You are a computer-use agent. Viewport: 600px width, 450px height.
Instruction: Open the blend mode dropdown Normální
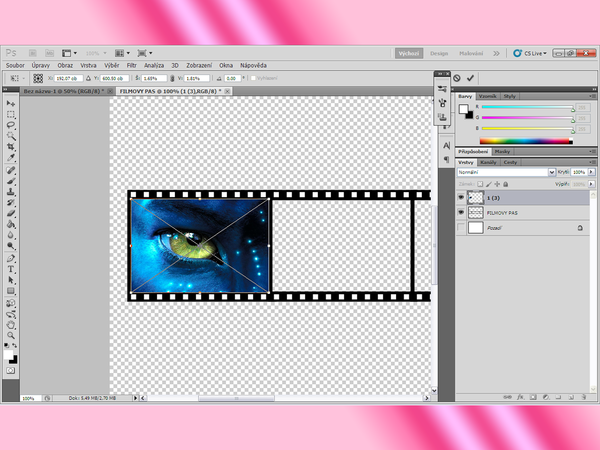(x=506, y=172)
